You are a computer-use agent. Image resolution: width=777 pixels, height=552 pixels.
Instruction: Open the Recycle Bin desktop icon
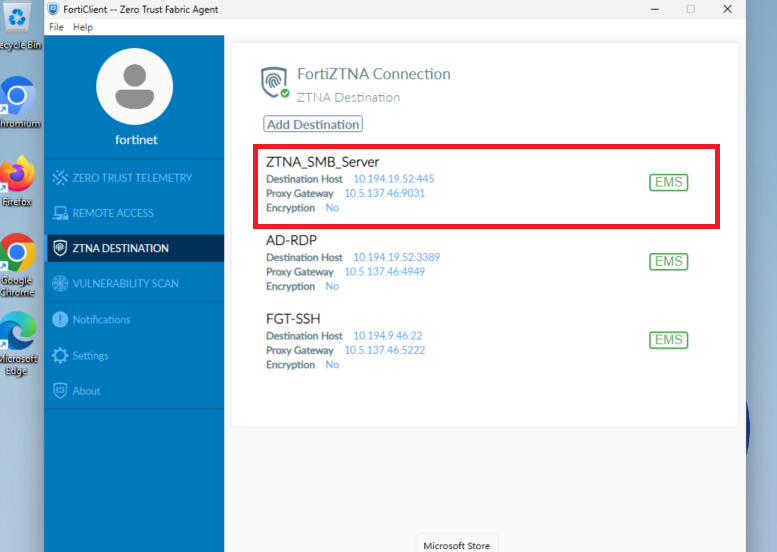pyautogui.click(x=19, y=27)
